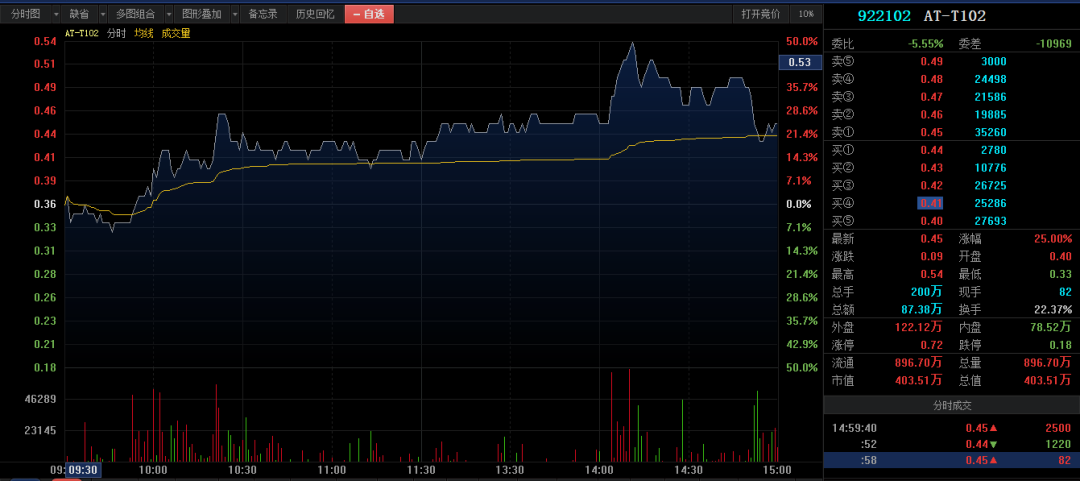Select the 卖④ ask row at 0.48
Screen dimensions: 1080x481
(951, 79)
